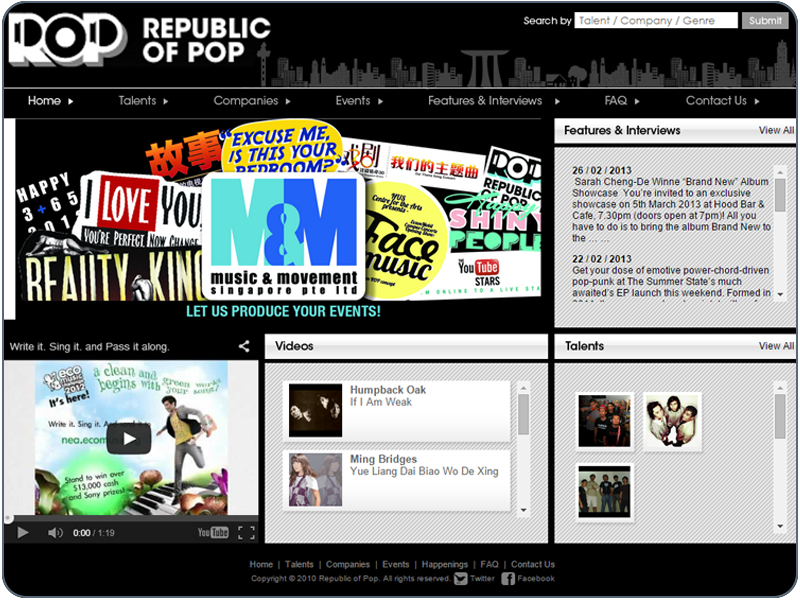Click the 'Let us produce your events!' caption
The image size is (800, 600).
[x=283, y=311]
